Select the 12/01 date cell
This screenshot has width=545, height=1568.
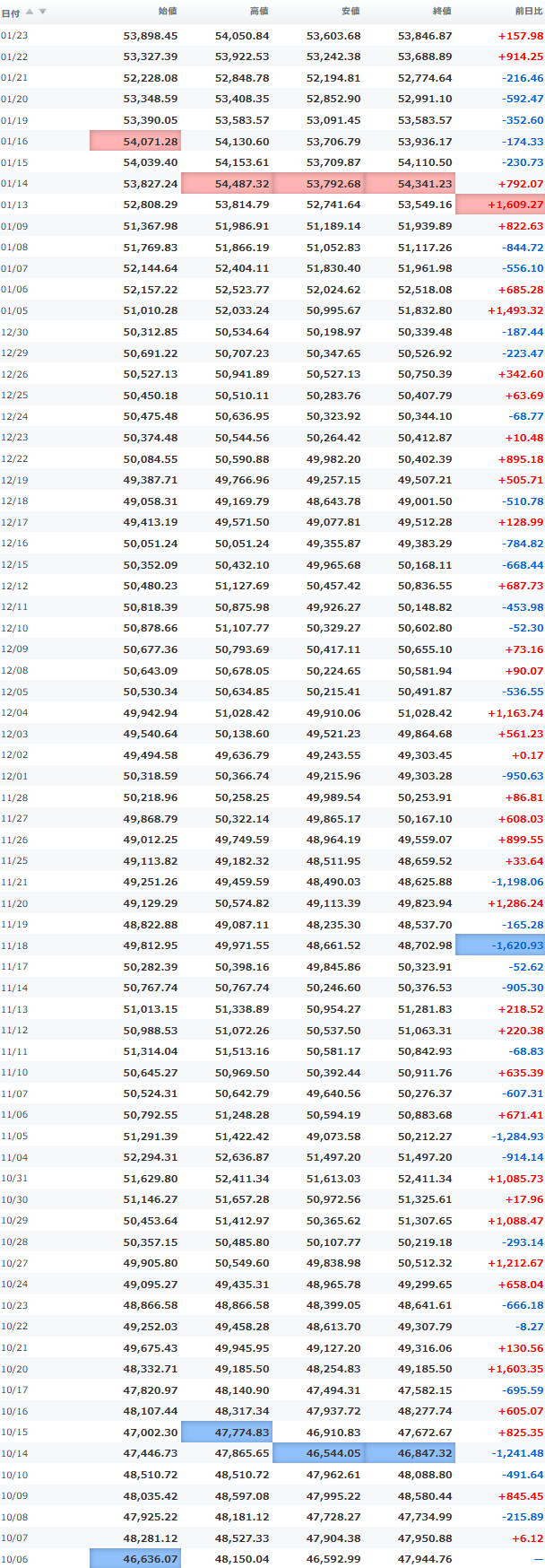point(14,777)
